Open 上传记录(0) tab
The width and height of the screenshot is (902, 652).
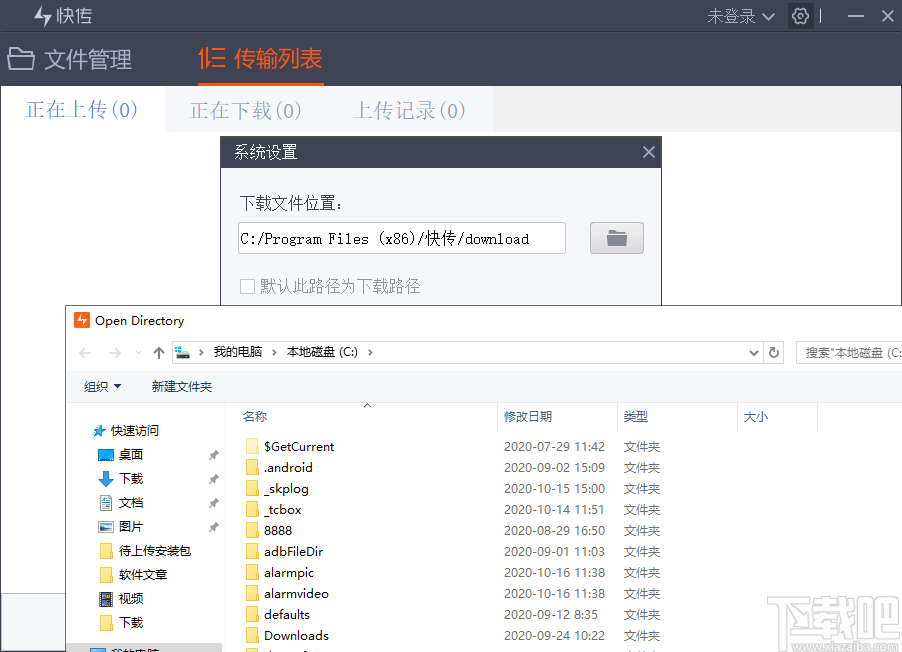409,110
